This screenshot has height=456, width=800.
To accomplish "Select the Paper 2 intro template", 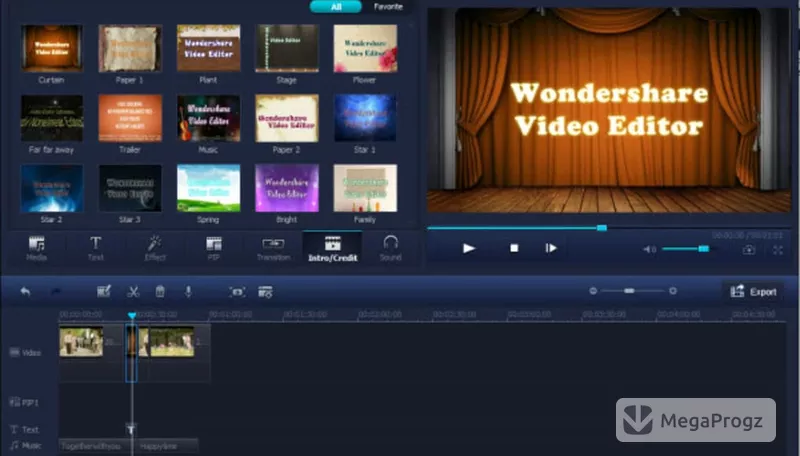I will point(287,118).
